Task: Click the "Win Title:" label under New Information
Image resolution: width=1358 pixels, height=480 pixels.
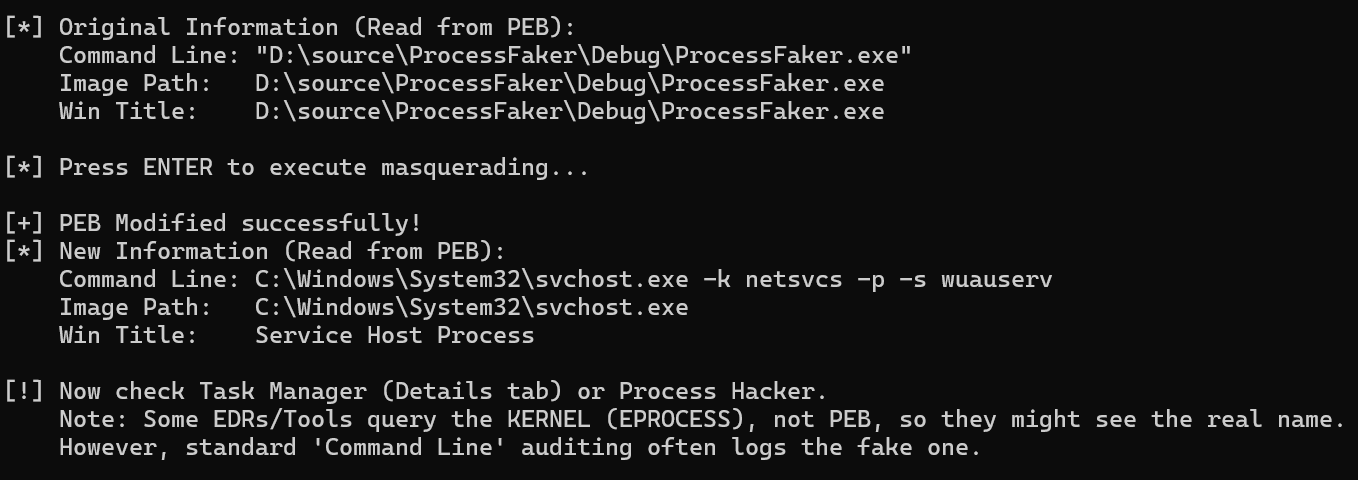Action: tap(128, 335)
